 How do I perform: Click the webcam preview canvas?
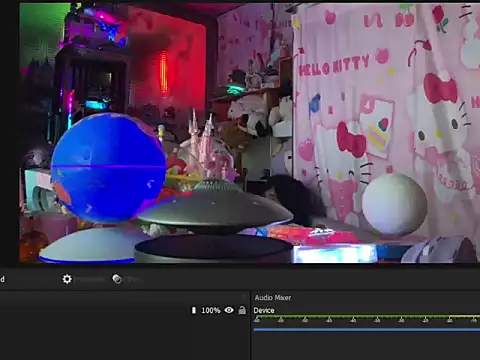[x=249, y=133]
